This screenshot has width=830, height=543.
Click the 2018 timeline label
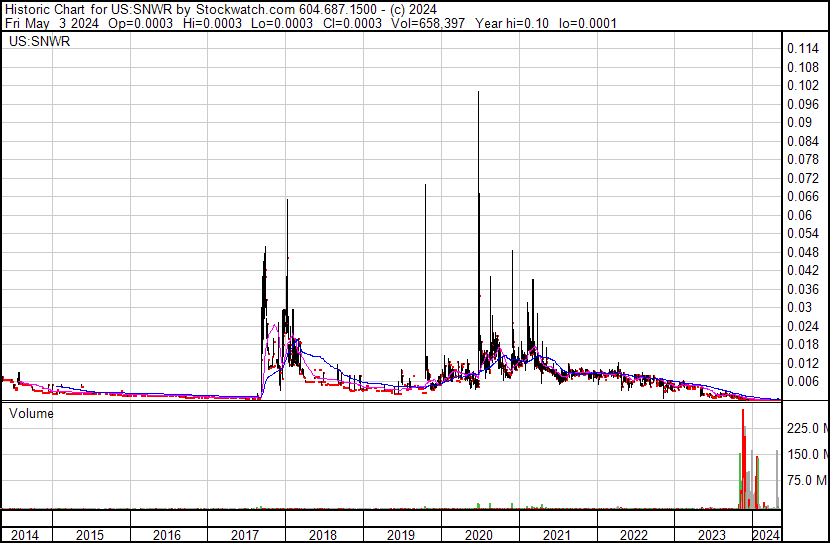click(x=323, y=535)
